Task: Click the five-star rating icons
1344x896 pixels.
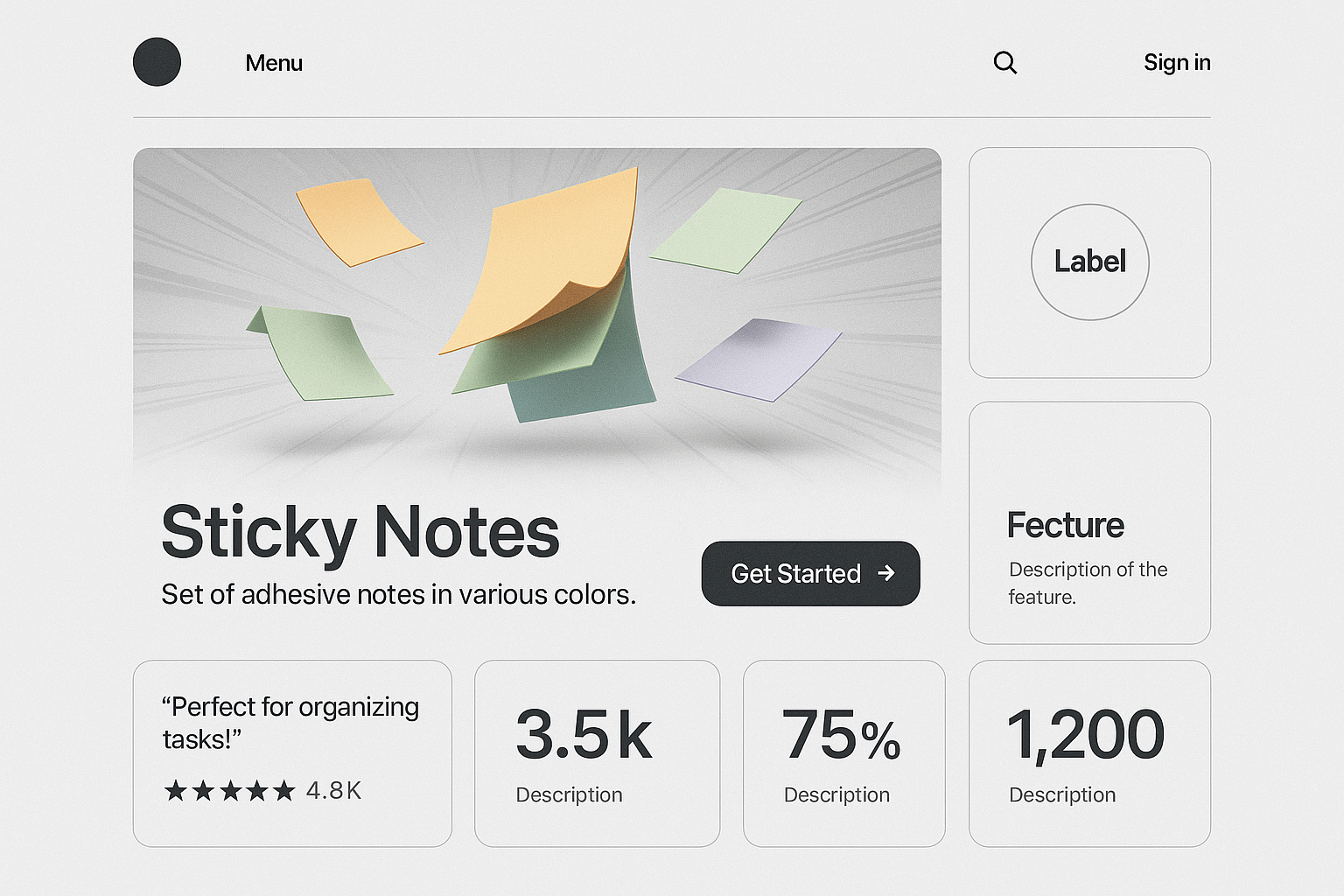Action: pos(229,791)
